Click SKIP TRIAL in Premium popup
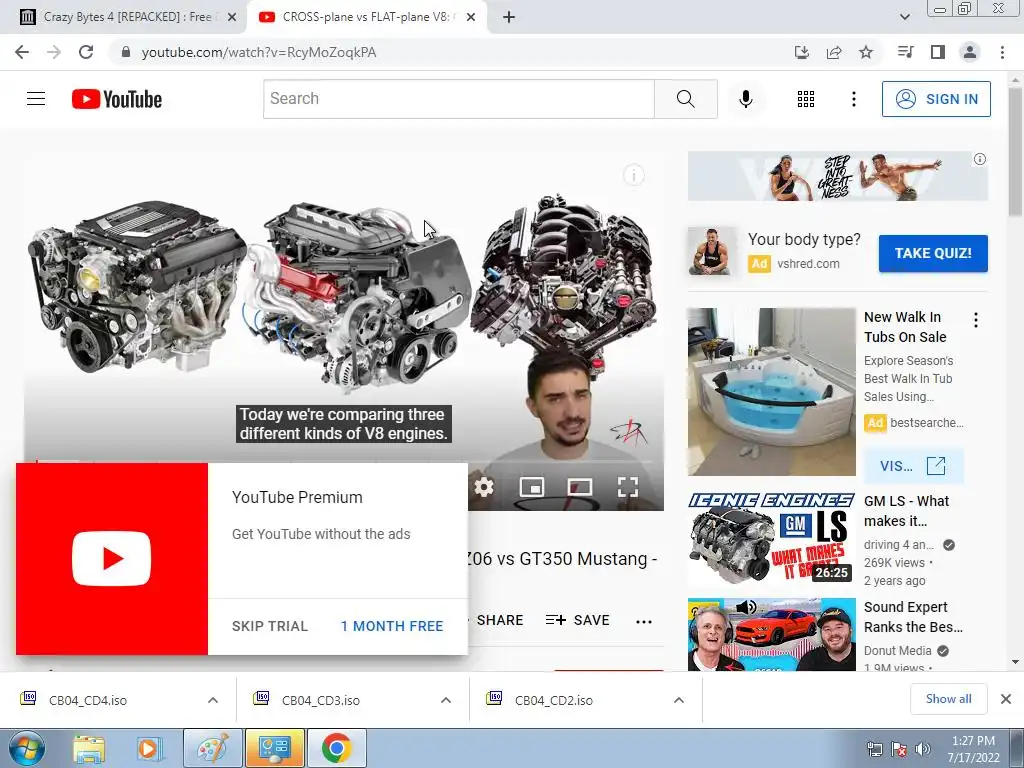This screenshot has height=768, width=1024. point(270,626)
